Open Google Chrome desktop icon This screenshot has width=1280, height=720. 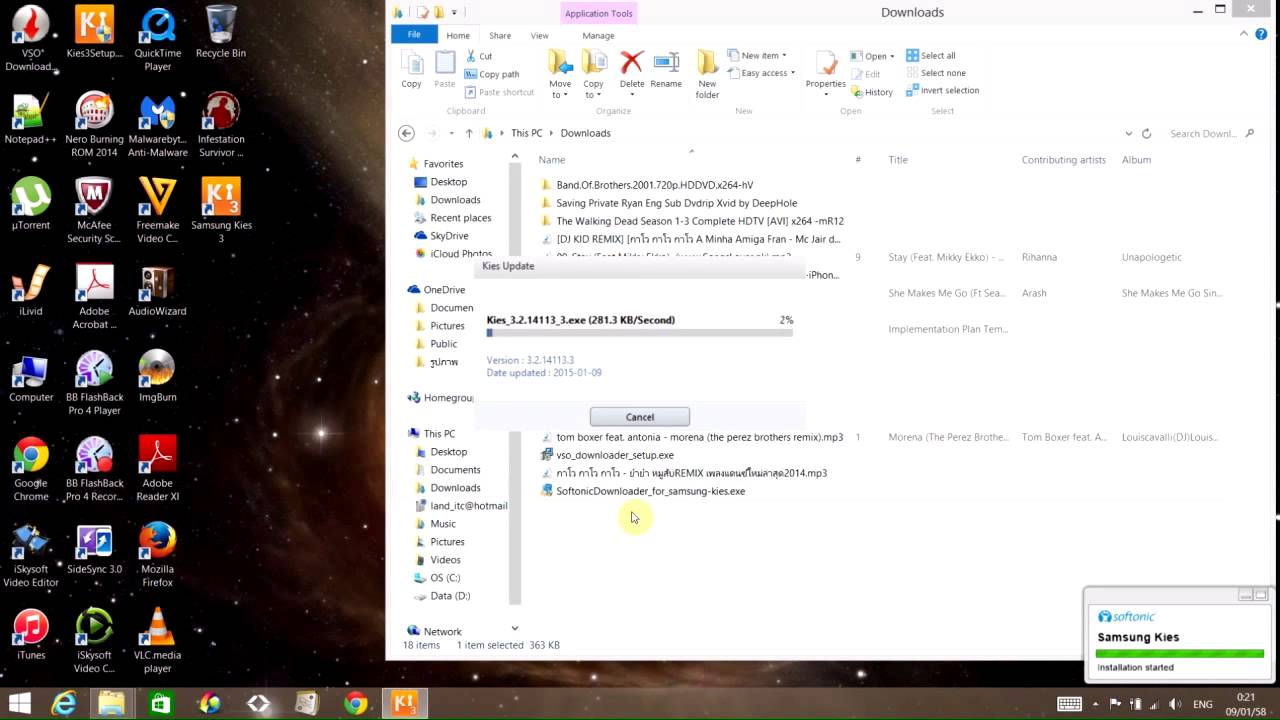(x=30, y=468)
